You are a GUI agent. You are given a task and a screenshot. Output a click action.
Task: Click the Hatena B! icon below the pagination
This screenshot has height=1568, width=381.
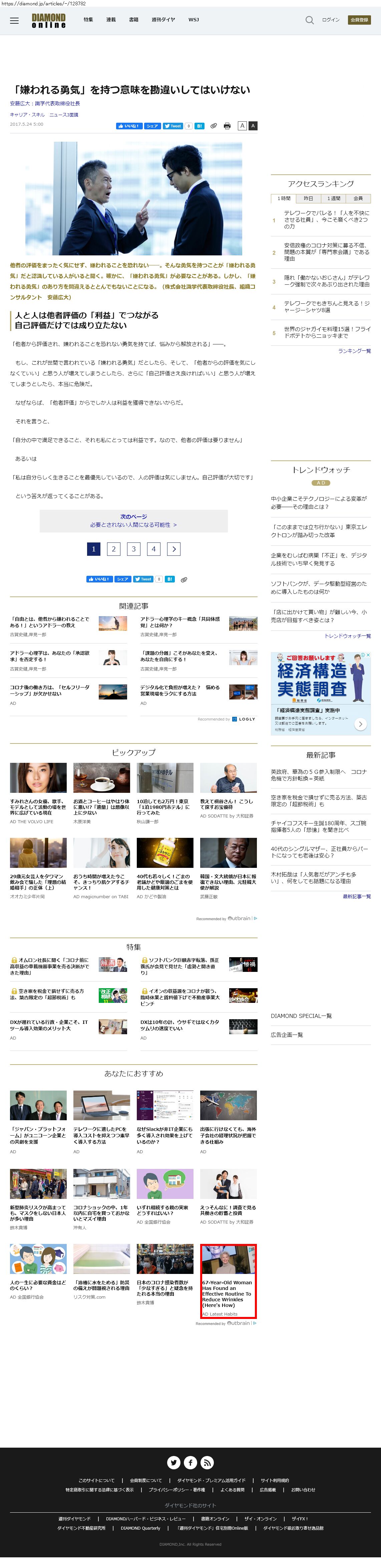(x=170, y=579)
